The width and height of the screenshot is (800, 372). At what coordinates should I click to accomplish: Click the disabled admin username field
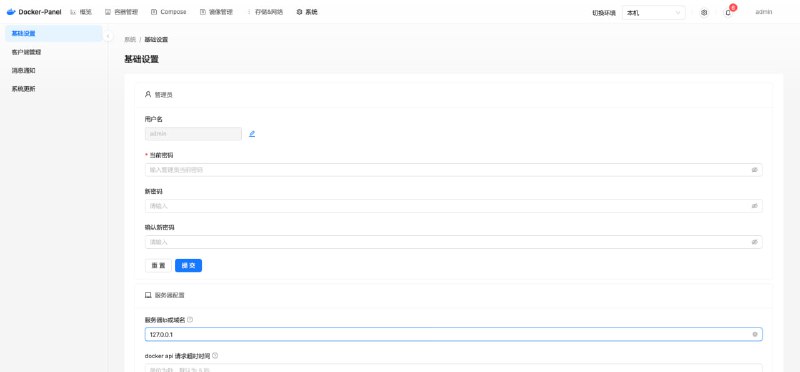pos(193,134)
